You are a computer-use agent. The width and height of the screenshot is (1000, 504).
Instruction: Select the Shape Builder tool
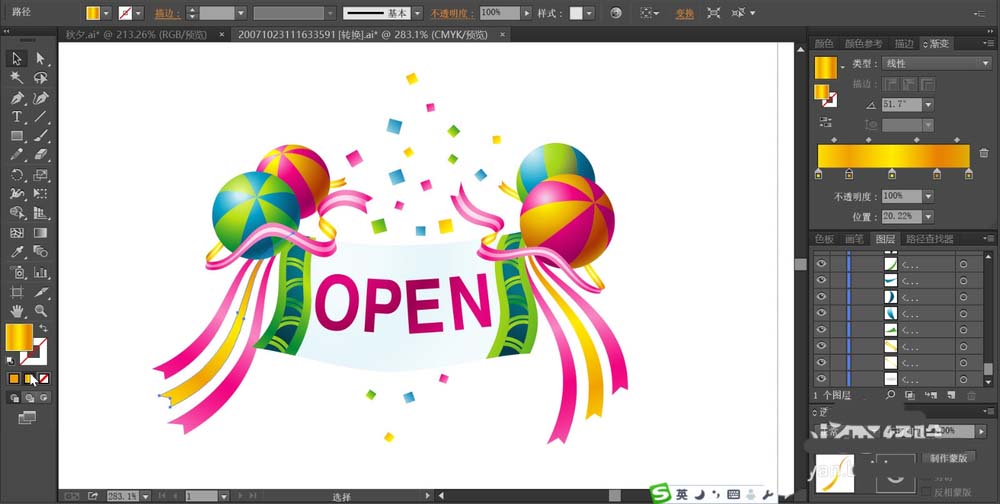(x=17, y=213)
